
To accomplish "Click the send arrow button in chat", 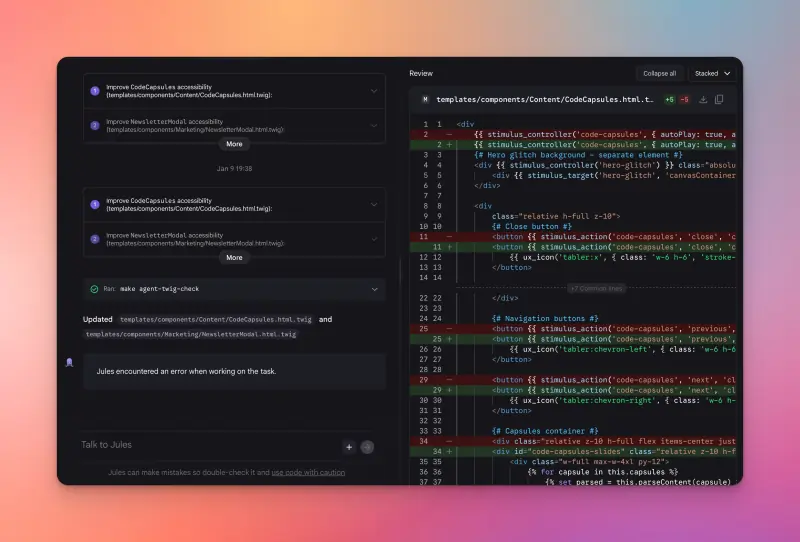I will [367, 447].
